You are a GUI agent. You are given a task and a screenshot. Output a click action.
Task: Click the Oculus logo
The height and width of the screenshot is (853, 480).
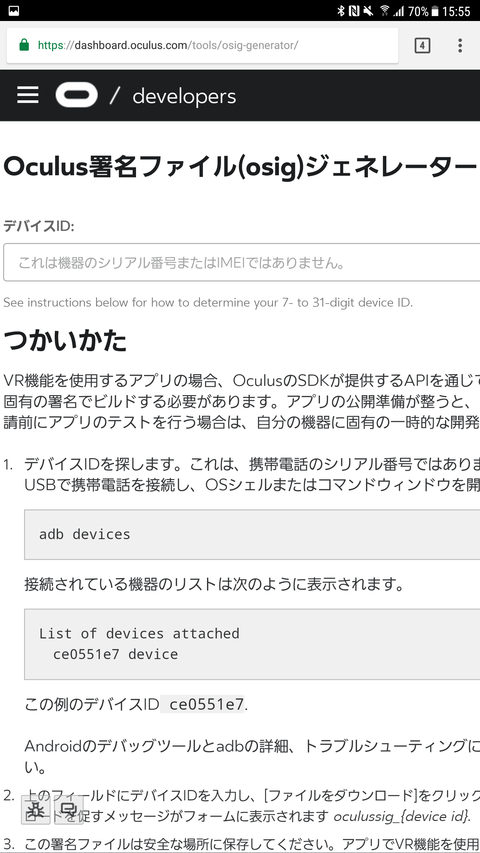coord(77,95)
